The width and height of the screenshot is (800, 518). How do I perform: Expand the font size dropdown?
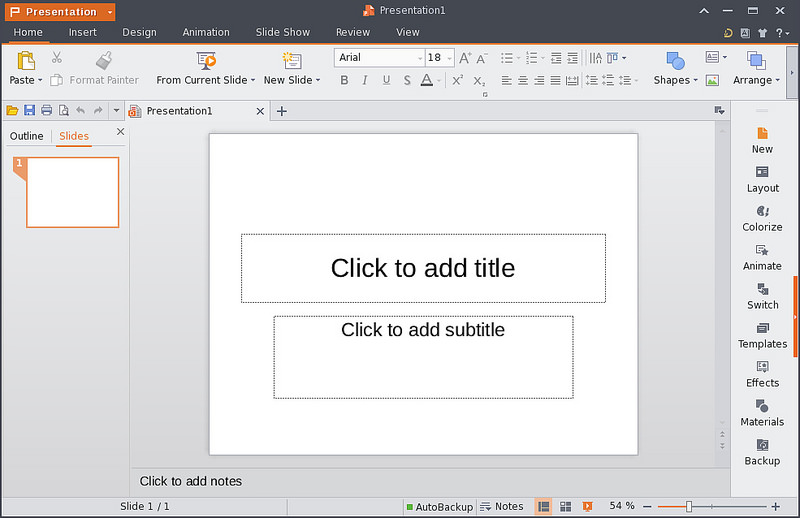450,58
